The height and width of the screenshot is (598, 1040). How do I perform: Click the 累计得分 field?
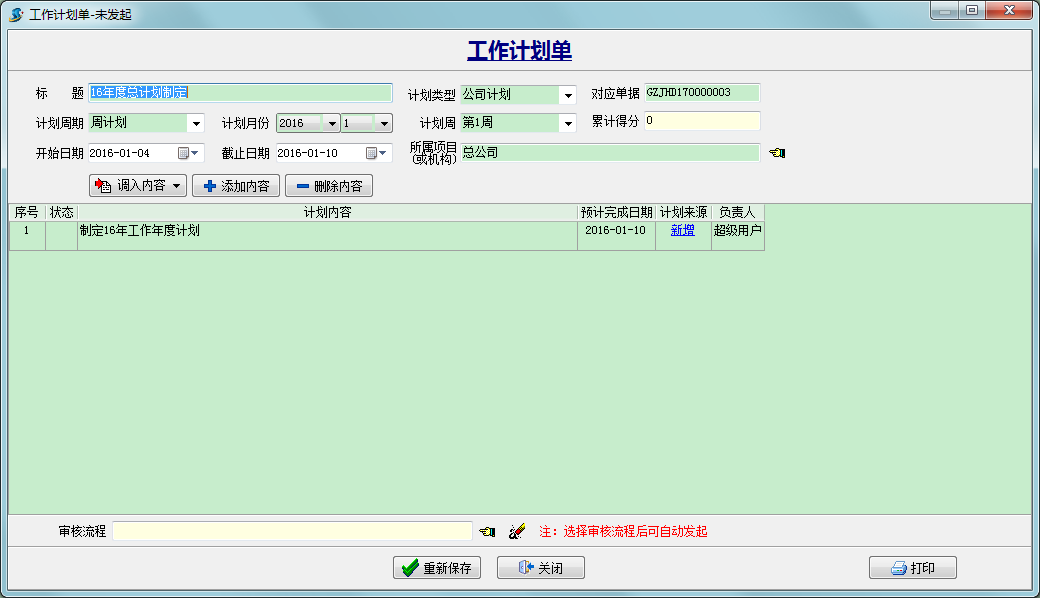[702, 121]
